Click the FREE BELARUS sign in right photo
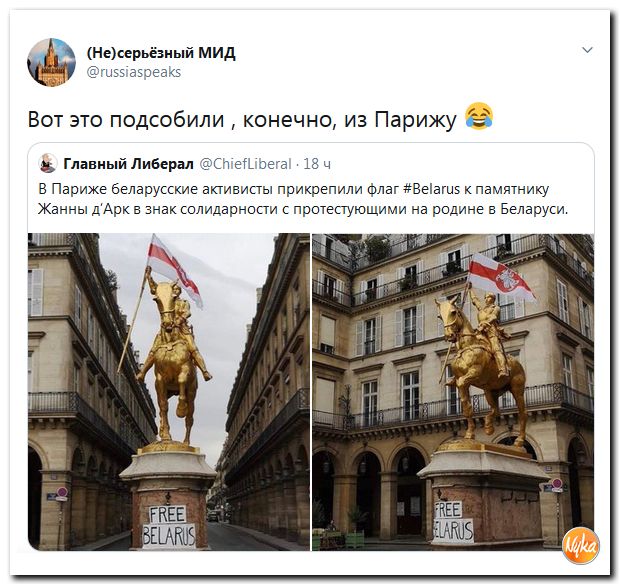This screenshot has width=621, height=586. tap(453, 521)
